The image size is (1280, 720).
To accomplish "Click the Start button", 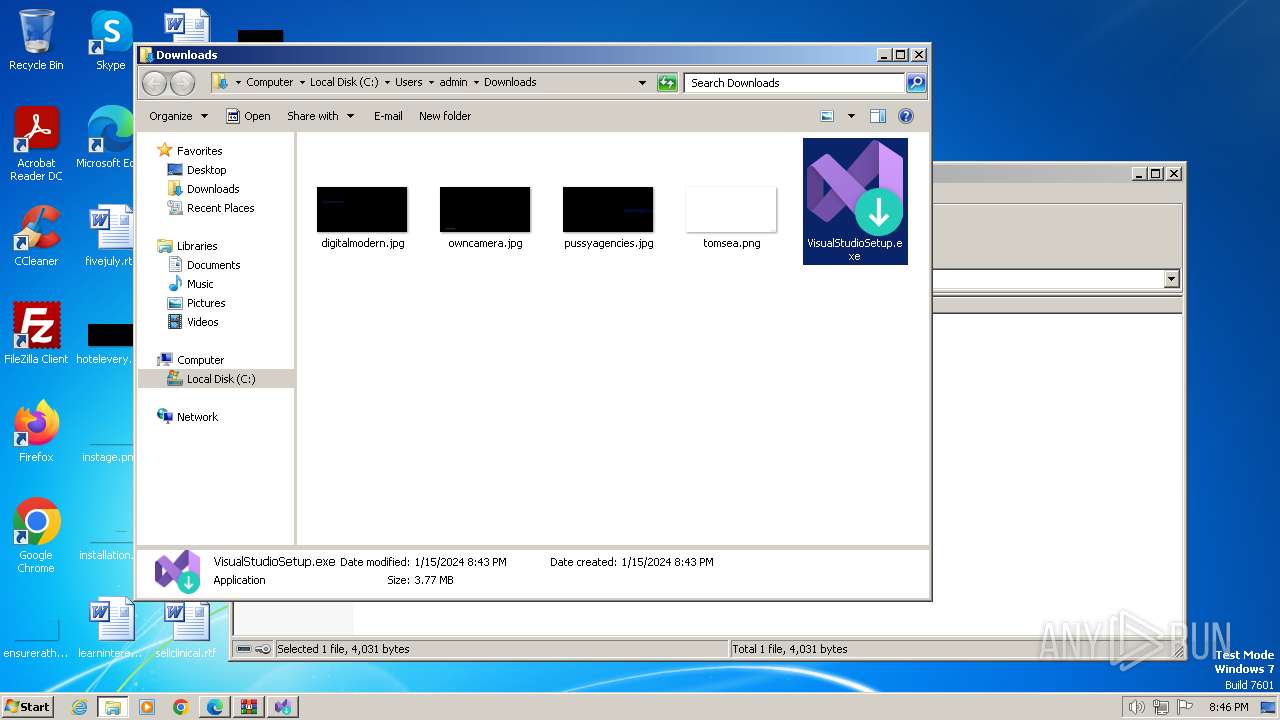I will [x=28, y=706].
